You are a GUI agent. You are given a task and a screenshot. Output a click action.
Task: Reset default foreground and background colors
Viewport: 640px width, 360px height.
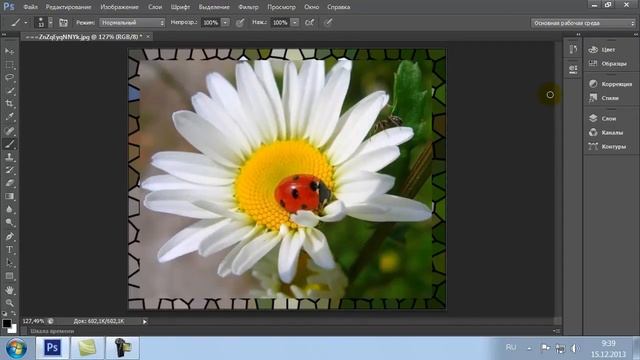(x=4, y=313)
